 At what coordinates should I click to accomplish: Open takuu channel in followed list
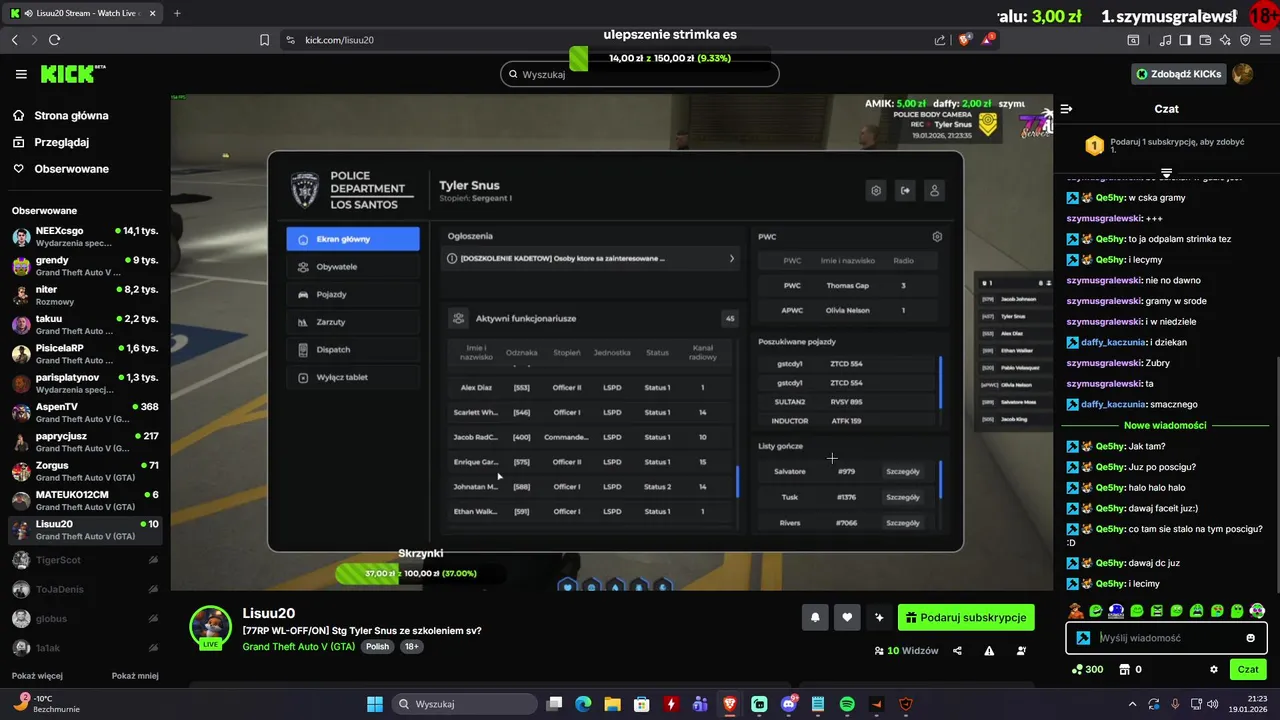click(85, 325)
